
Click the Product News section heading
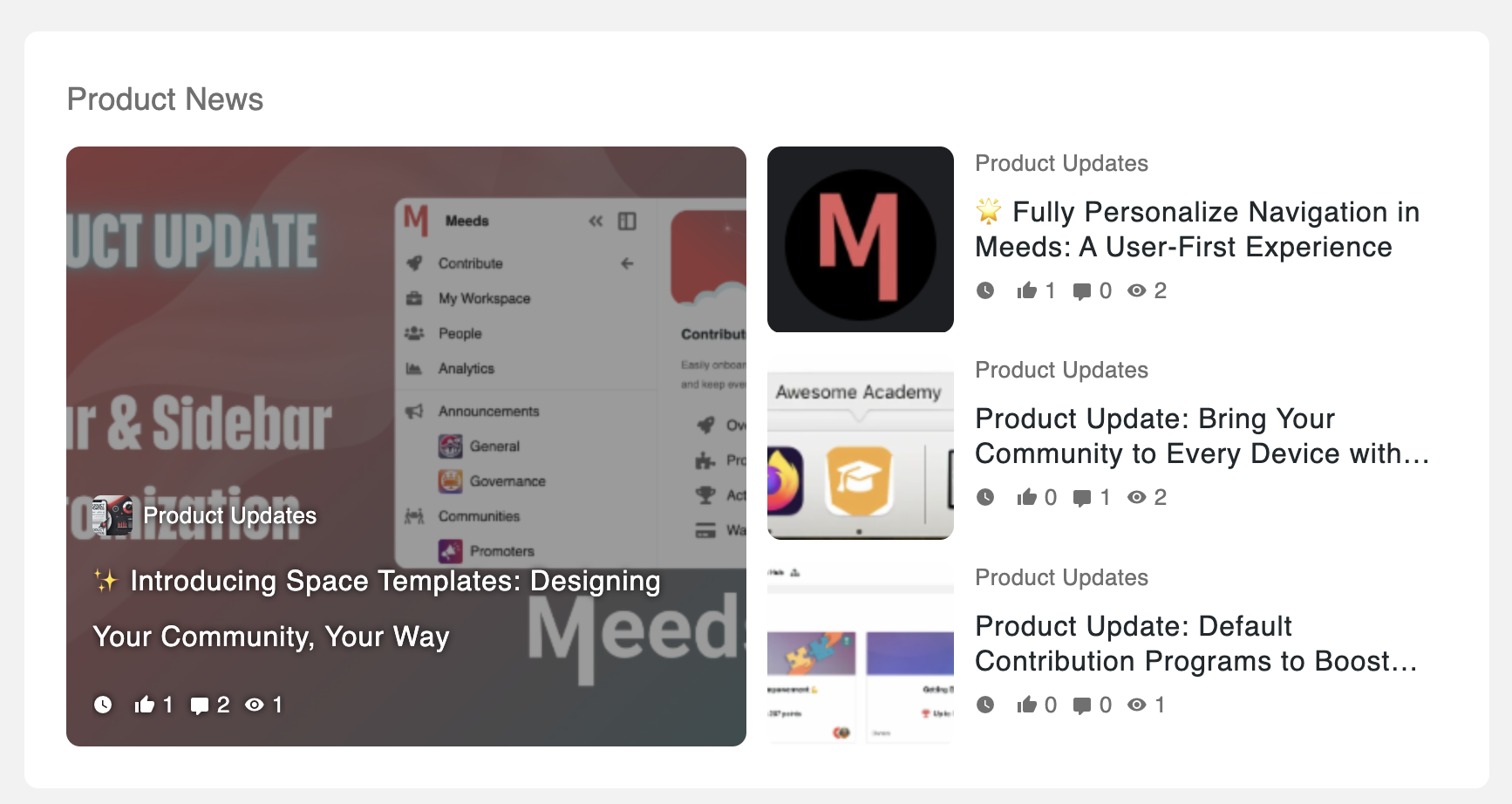[165, 99]
